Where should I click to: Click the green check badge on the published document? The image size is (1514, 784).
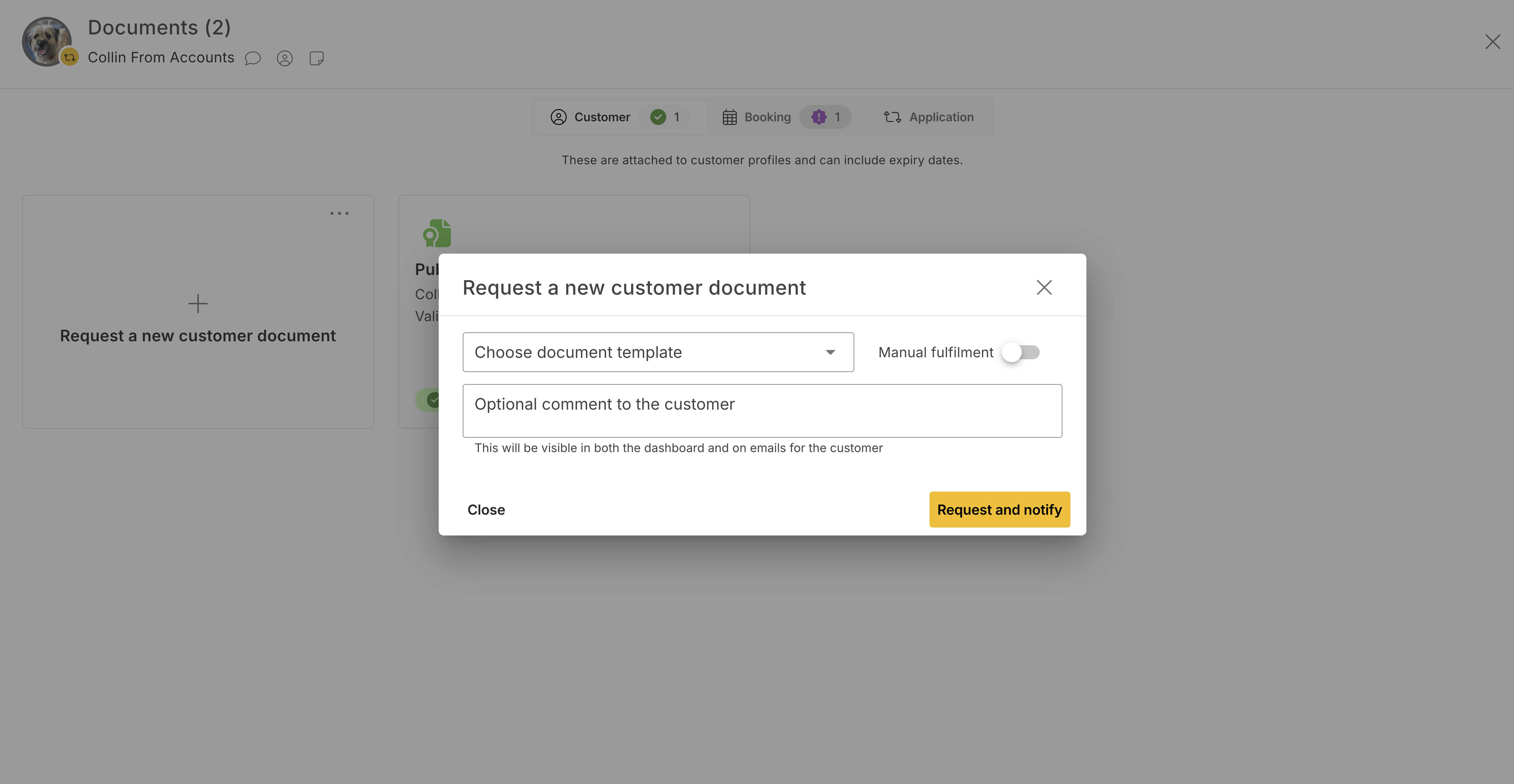433,400
